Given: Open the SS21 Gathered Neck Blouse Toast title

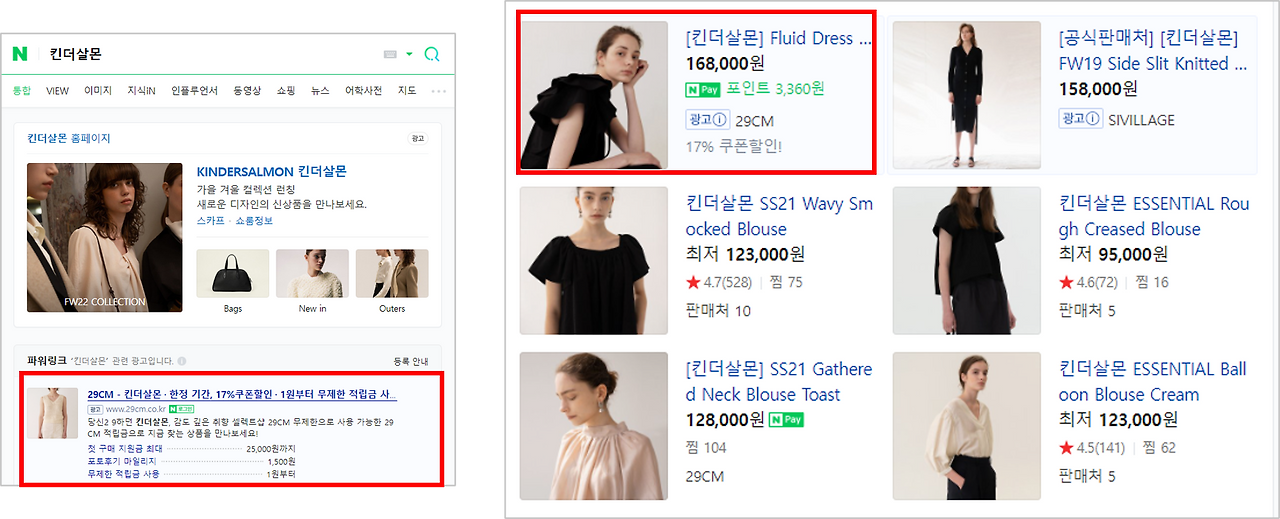Looking at the screenshot, I should [x=779, y=382].
